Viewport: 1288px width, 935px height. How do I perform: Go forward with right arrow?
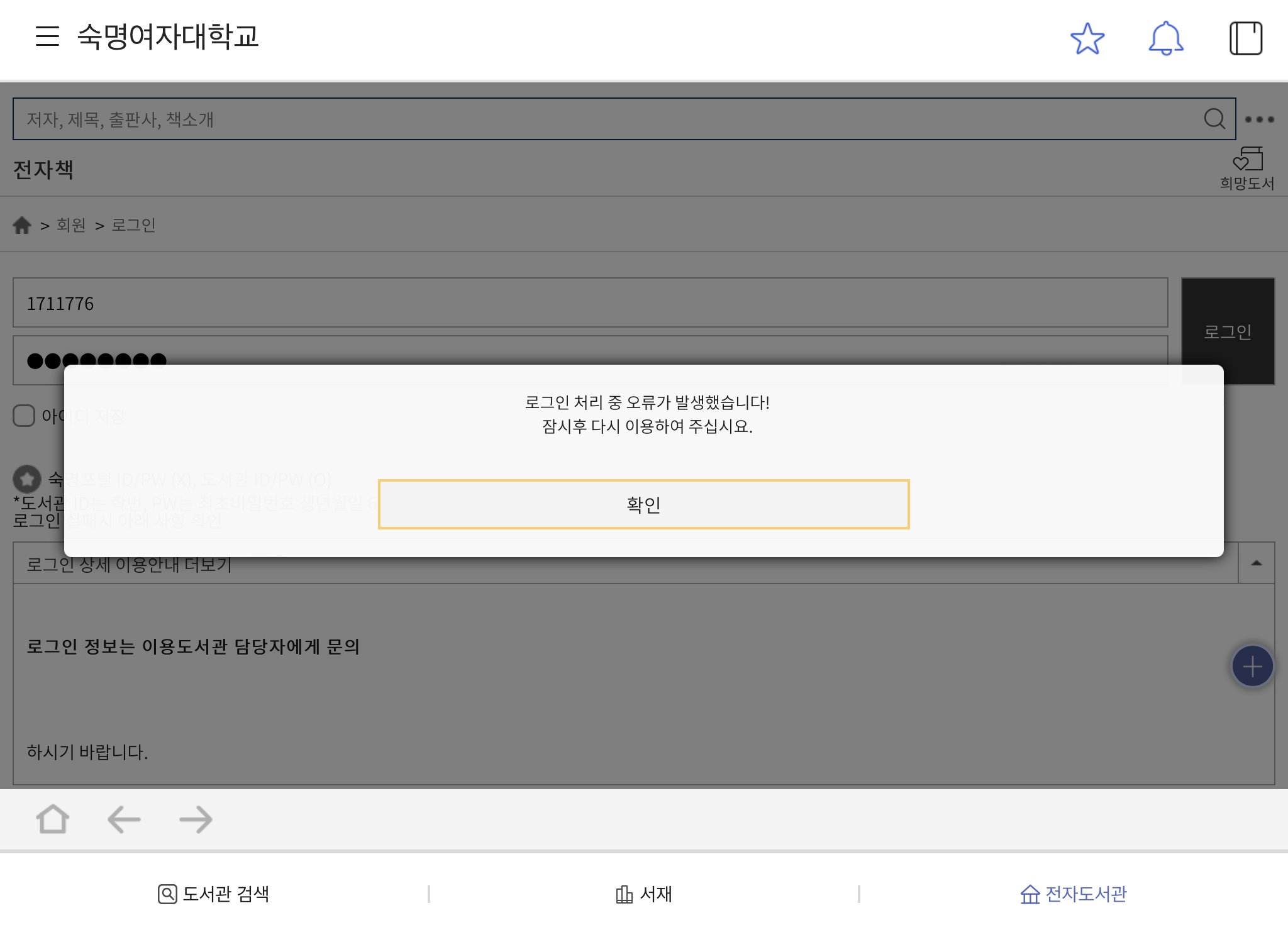pyautogui.click(x=196, y=819)
